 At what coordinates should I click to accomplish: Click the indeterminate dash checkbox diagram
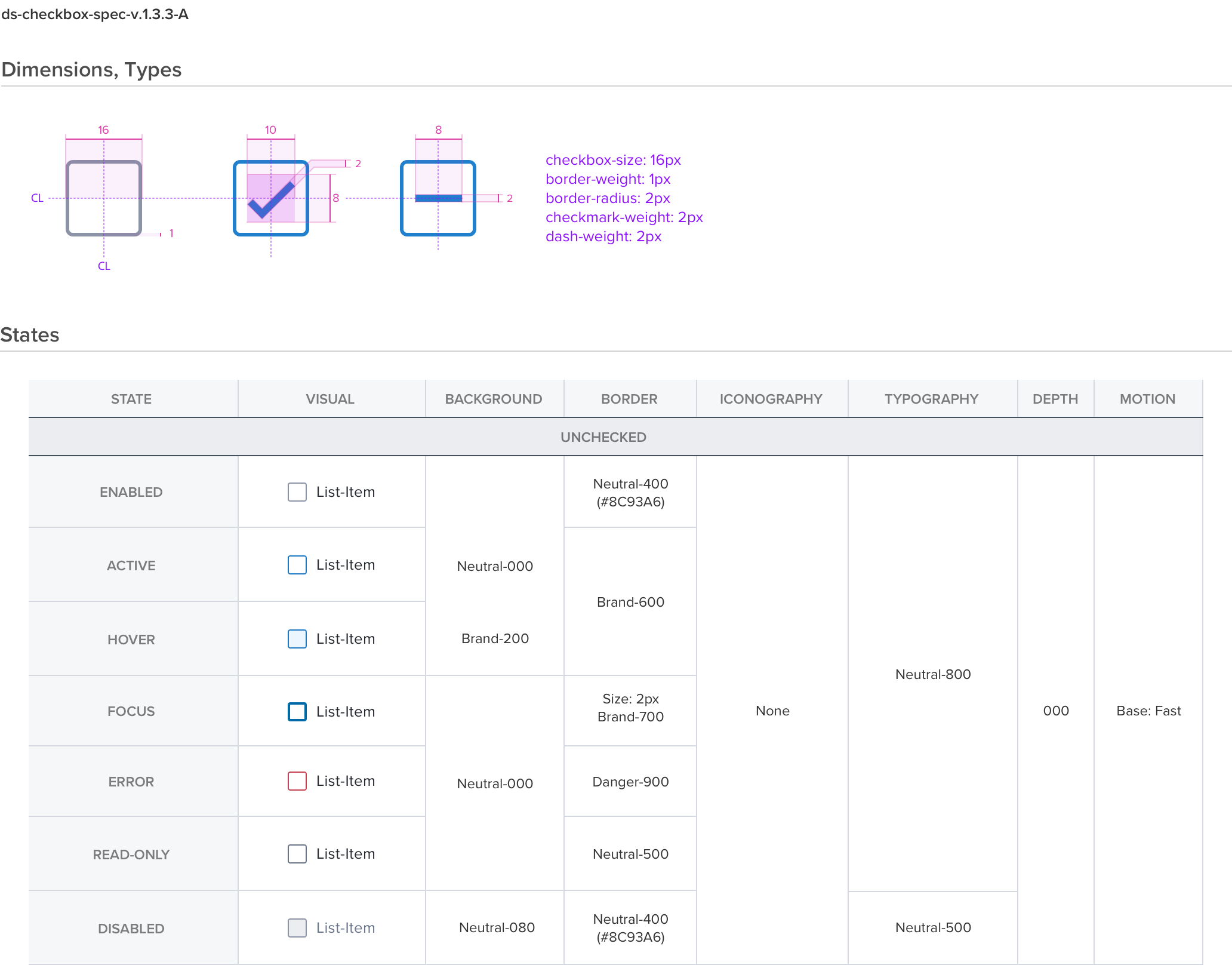pyautogui.click(x=438, y=198)
